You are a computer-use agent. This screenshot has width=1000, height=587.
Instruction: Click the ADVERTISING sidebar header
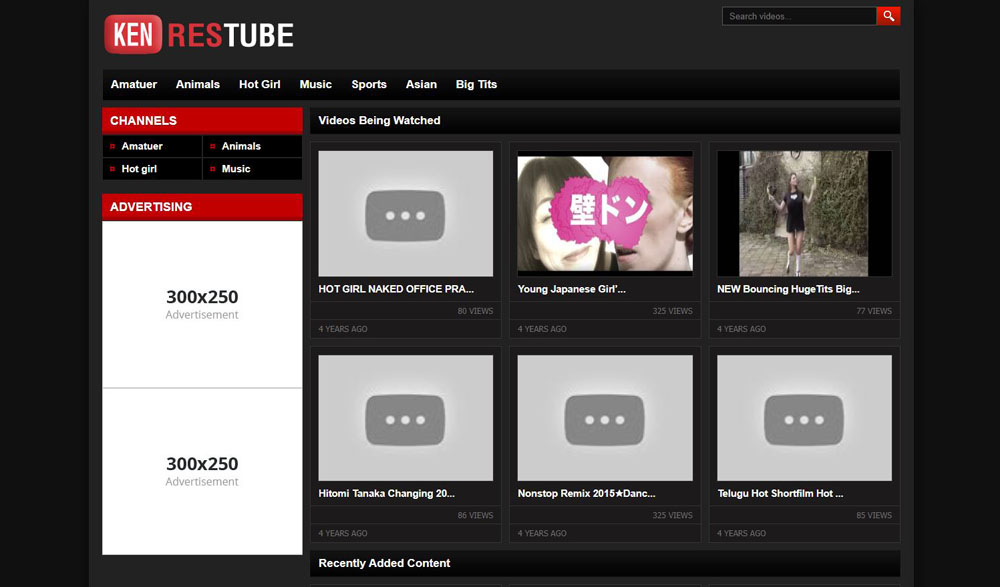click(202, 207)
